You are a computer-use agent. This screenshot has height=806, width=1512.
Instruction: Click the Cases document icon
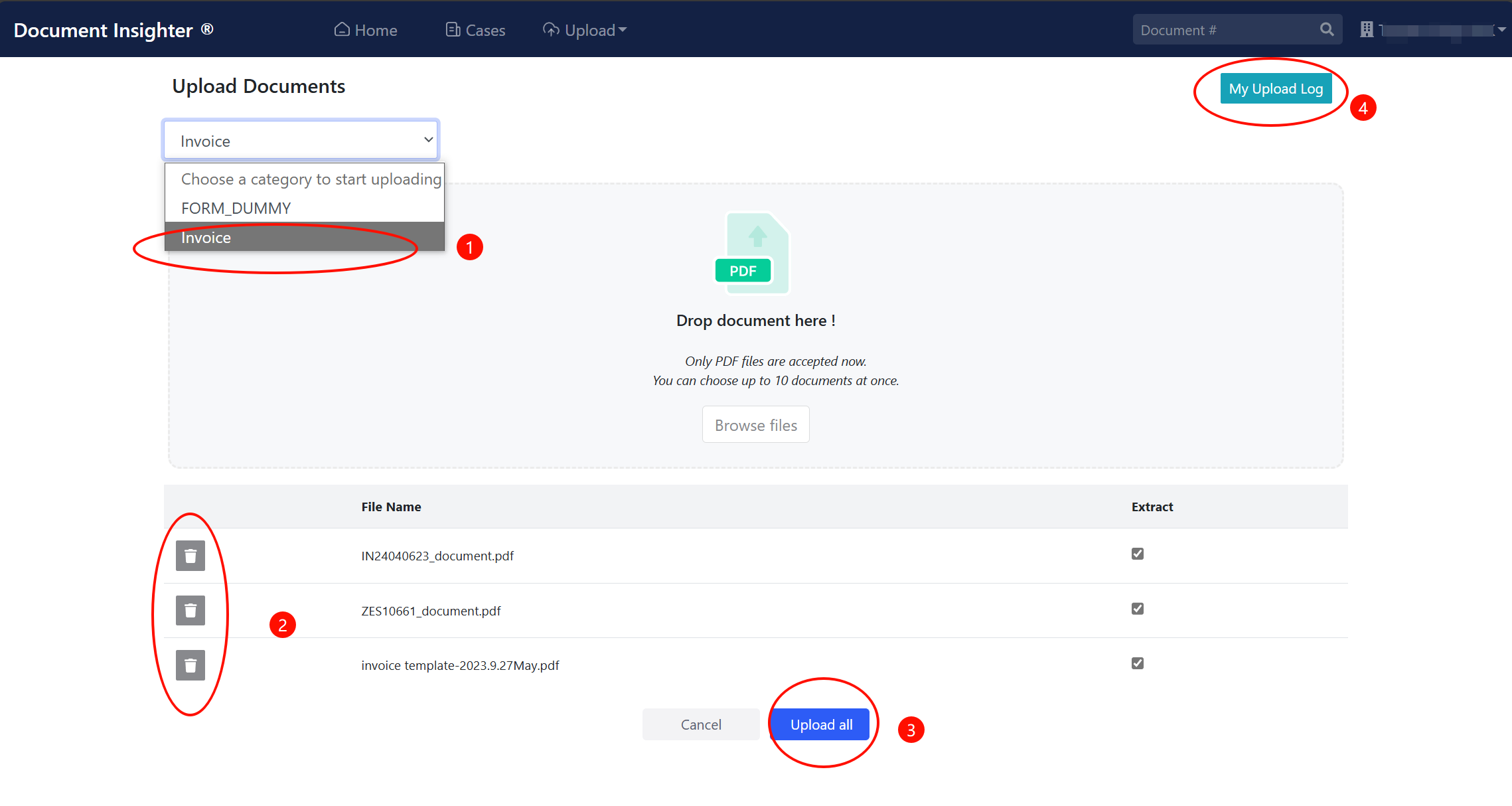(x=453, y=30)
